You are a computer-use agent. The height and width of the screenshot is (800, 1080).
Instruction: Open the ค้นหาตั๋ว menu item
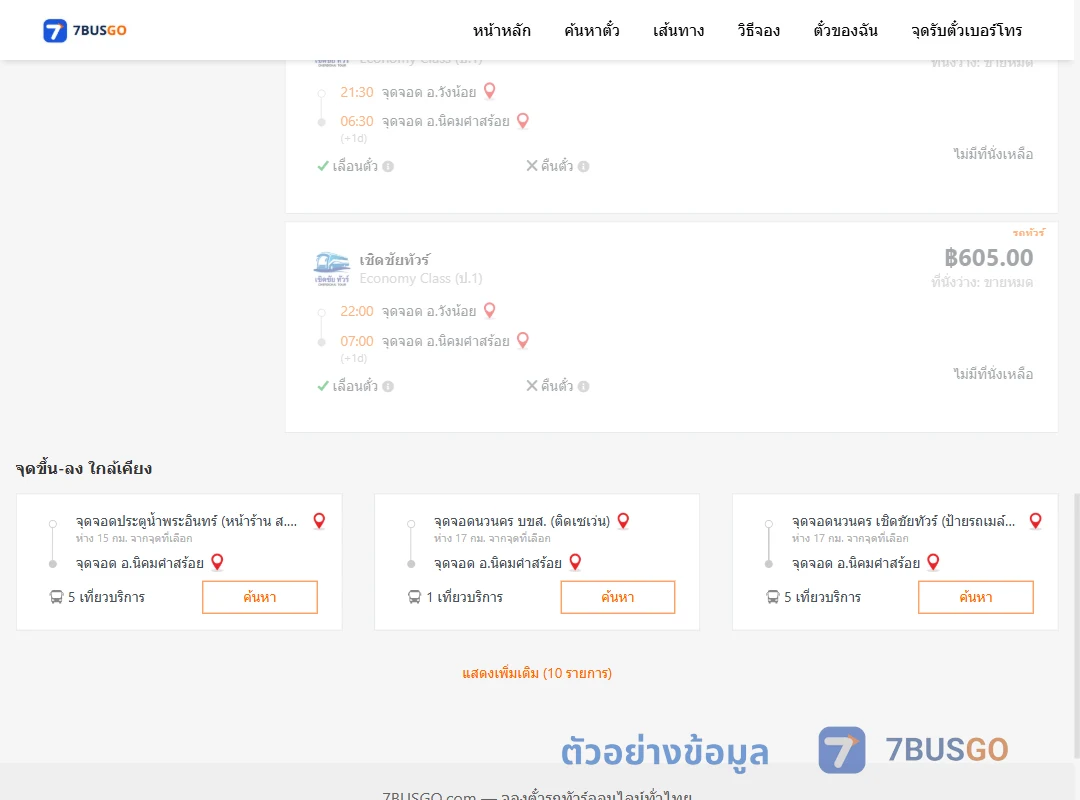(x=592, y=30)
